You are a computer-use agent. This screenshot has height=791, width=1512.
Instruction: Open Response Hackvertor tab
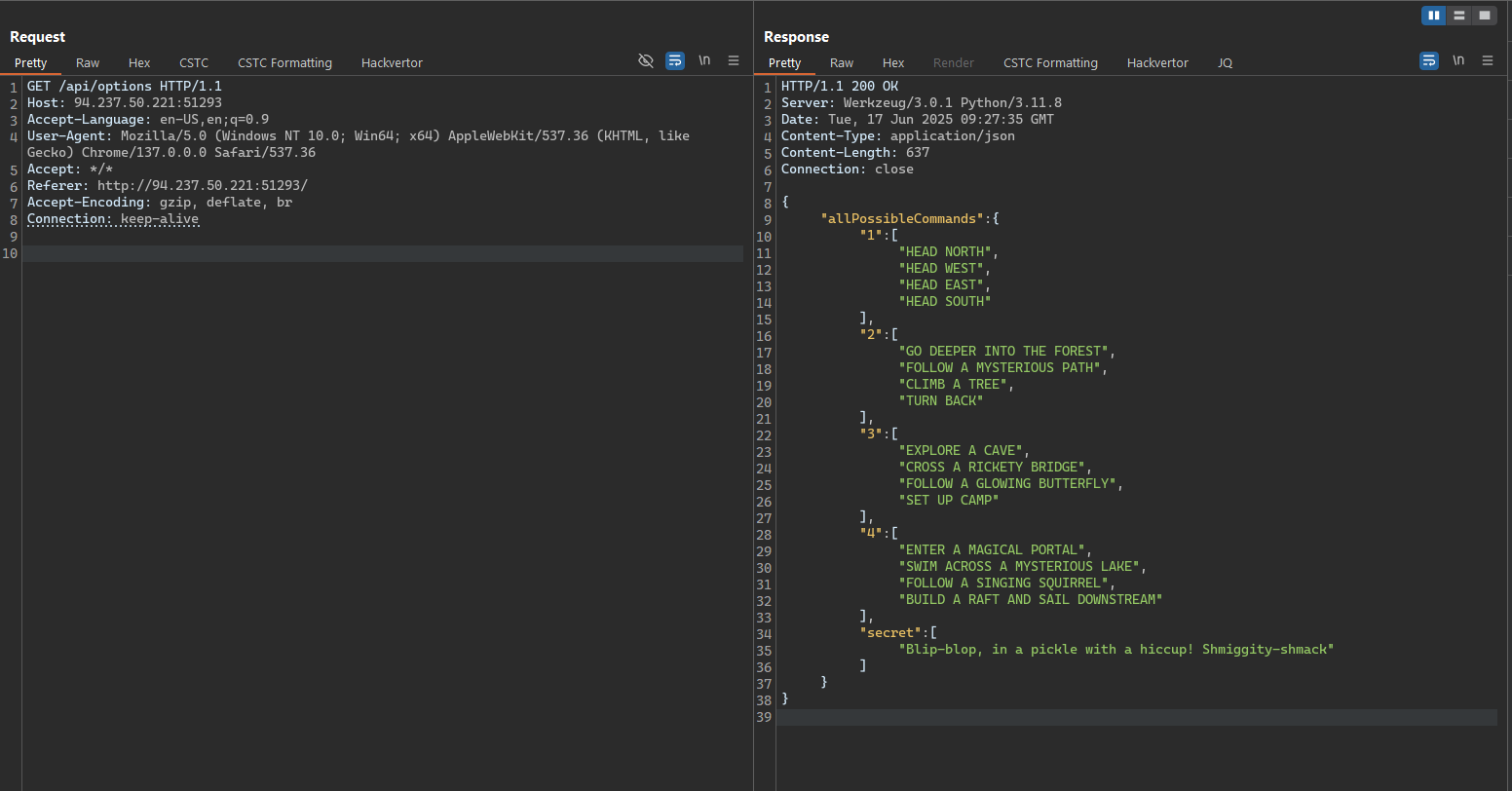click(x=1157, y=63)
